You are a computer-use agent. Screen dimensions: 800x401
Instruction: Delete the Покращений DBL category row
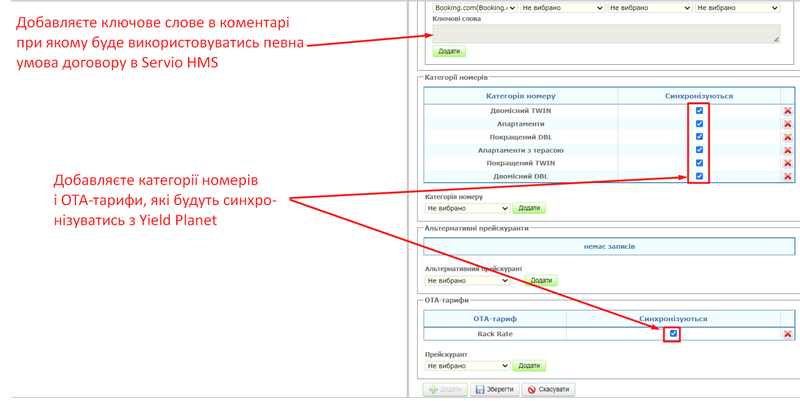(x=788, y=137)
